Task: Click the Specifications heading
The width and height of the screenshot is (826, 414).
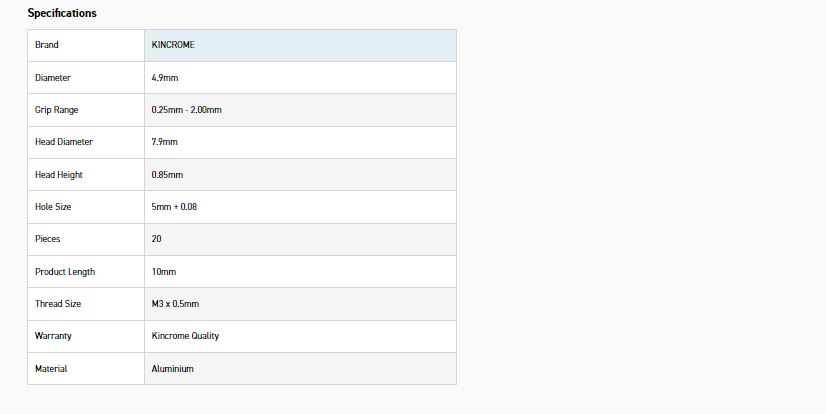Action: coord(62,13)
